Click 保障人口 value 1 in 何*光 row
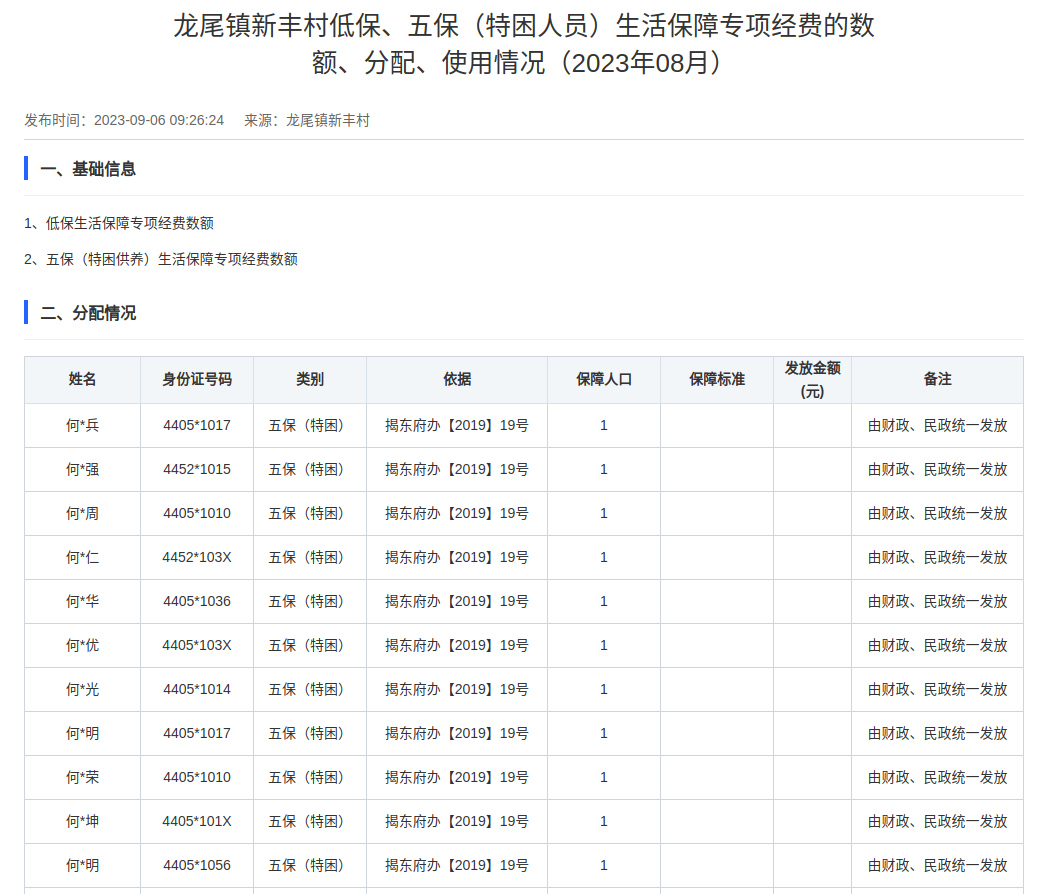1045x894 pixels. click(604, 689)
